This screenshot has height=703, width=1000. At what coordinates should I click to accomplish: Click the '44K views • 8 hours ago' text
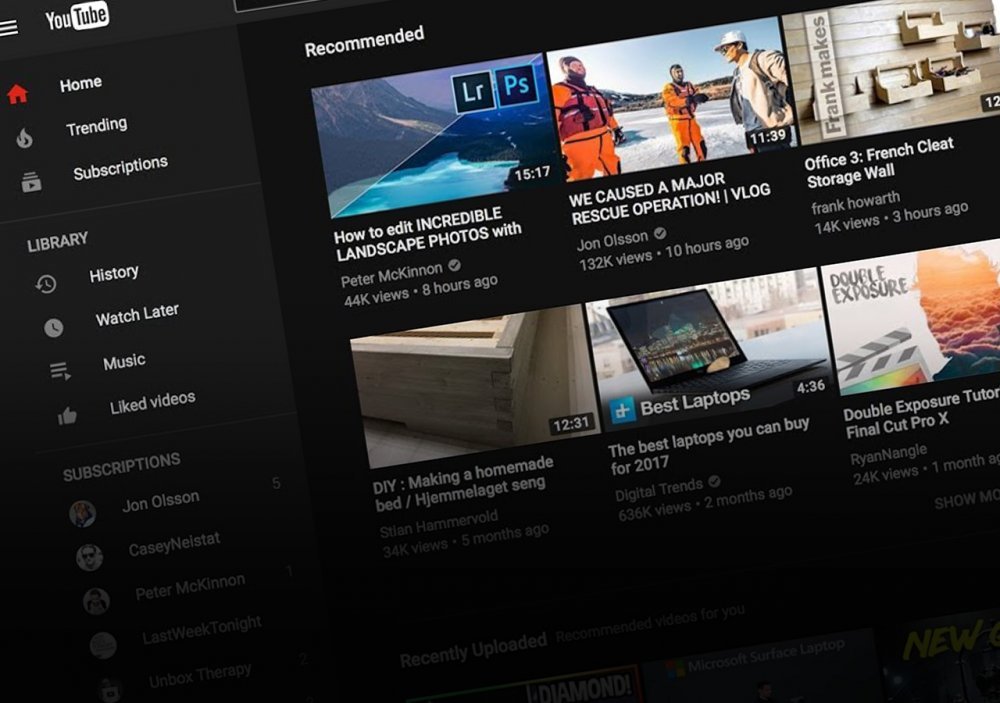click(x=421, y=290)
